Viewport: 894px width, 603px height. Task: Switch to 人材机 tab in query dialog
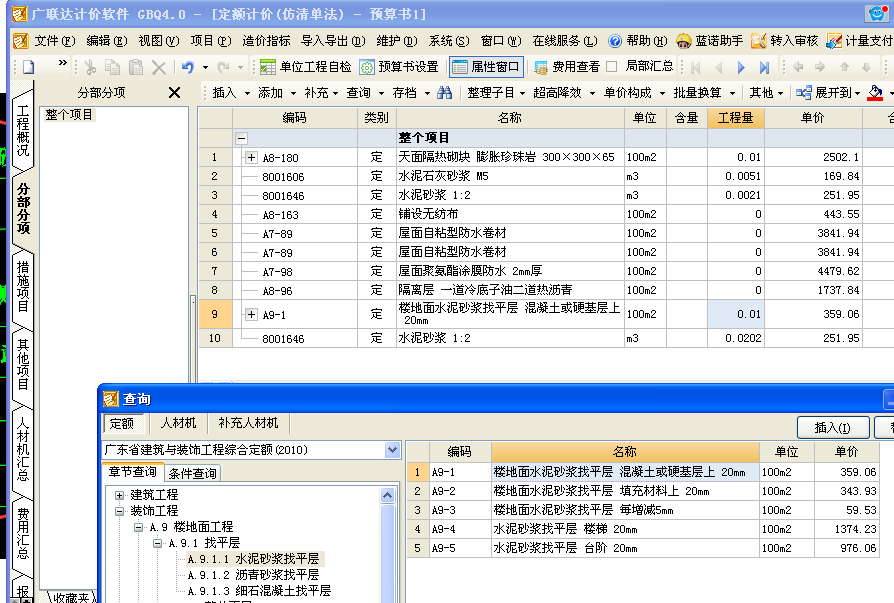click(178, 423)
